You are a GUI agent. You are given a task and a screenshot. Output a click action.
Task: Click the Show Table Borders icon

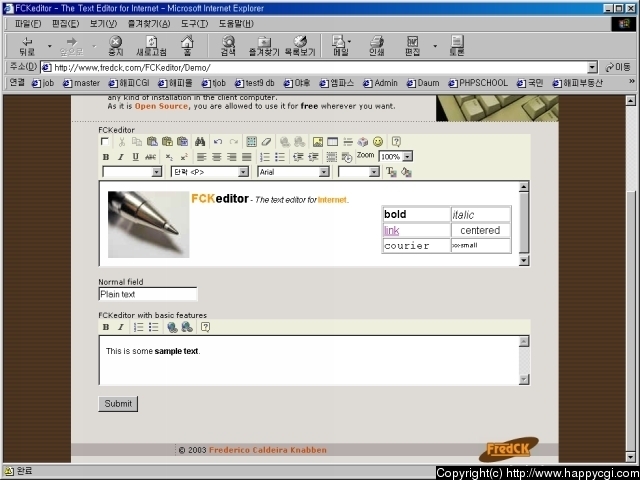(x=331, y=157)
